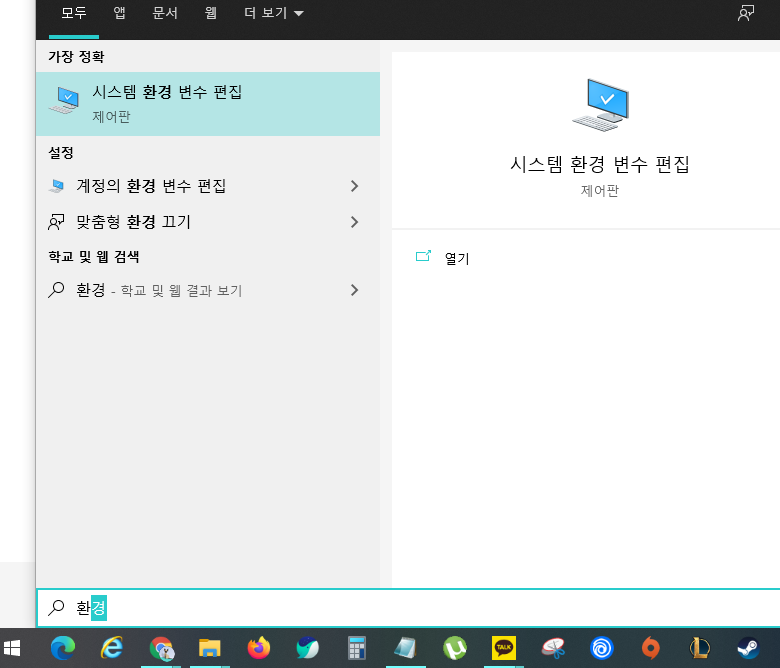Screen dimensions: 780x668
Task: Click the search input field containing 환경
Action: (x=408, y=608)
